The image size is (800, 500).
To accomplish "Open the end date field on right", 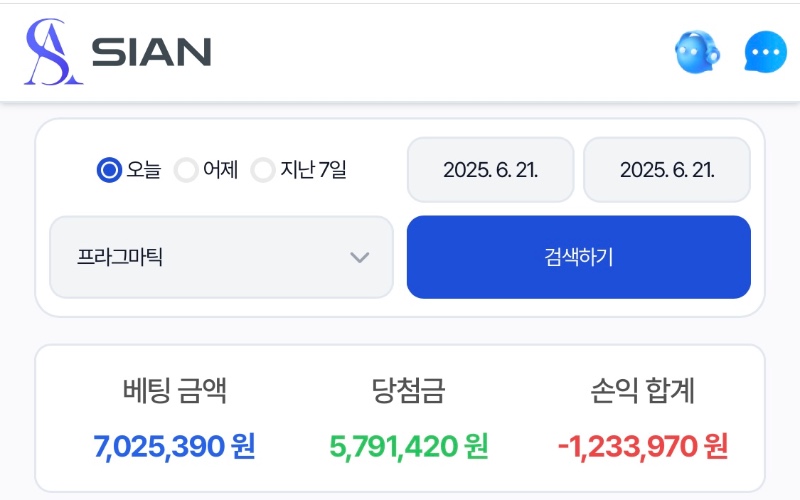I will (667, 170).
